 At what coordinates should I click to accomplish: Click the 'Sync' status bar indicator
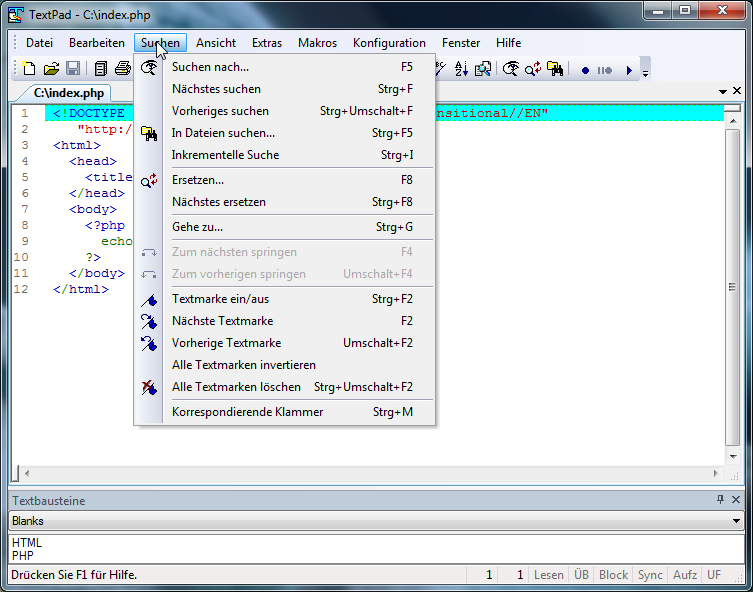[x=650, y=575]
